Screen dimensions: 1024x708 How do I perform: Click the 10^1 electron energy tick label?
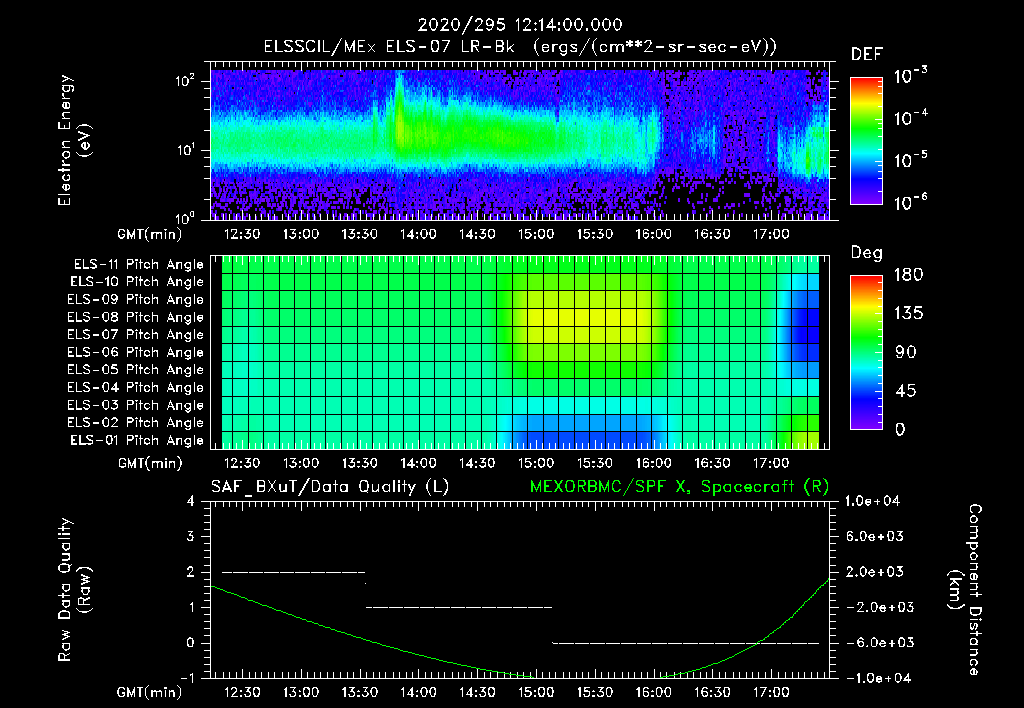pos(184,150)
